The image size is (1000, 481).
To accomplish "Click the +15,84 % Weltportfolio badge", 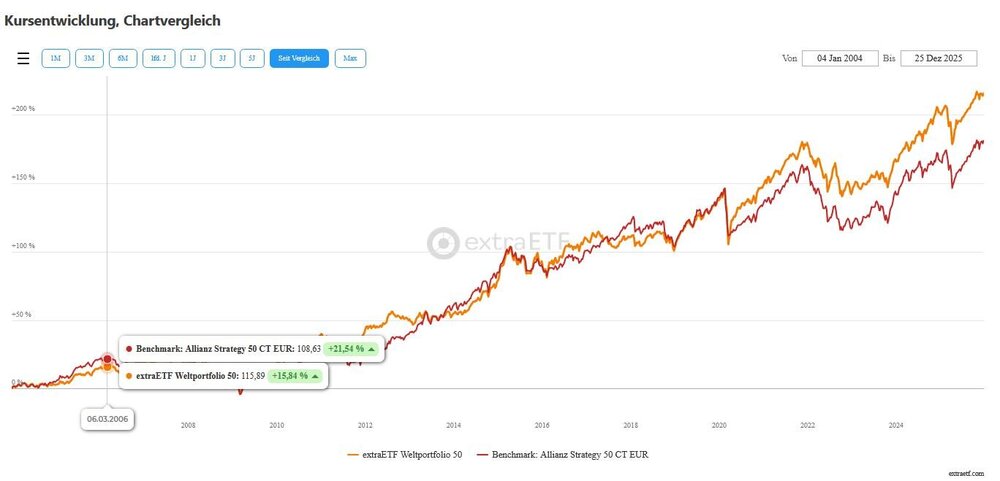I will point(296,376).
